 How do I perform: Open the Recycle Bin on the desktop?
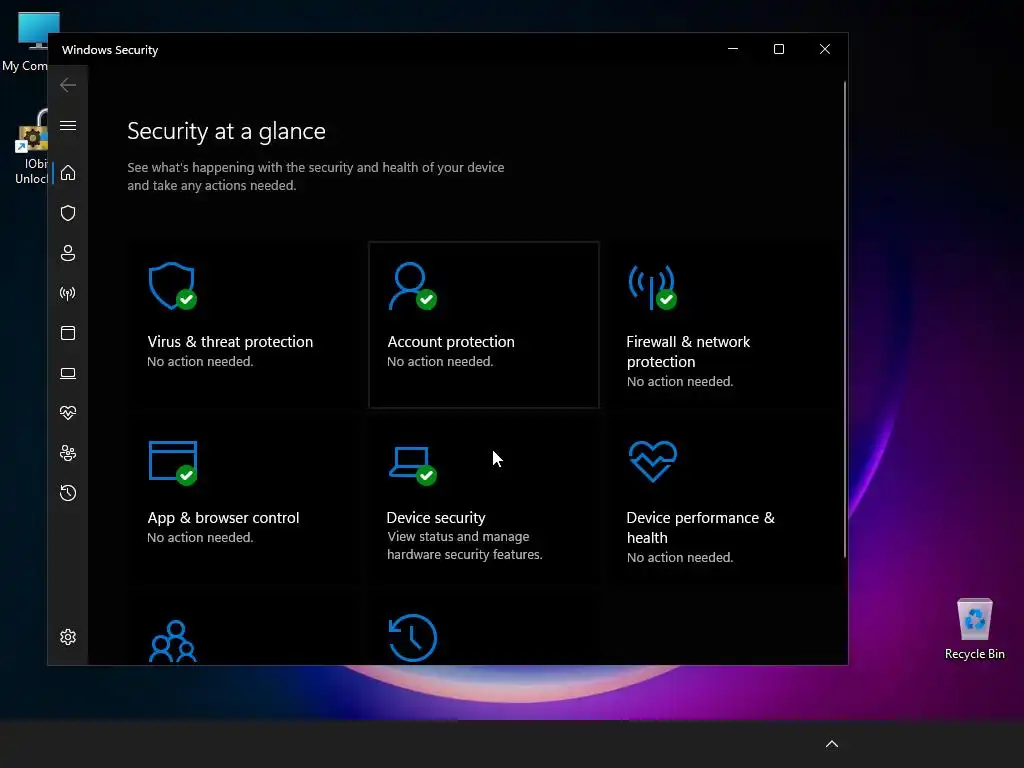(974, 629)
